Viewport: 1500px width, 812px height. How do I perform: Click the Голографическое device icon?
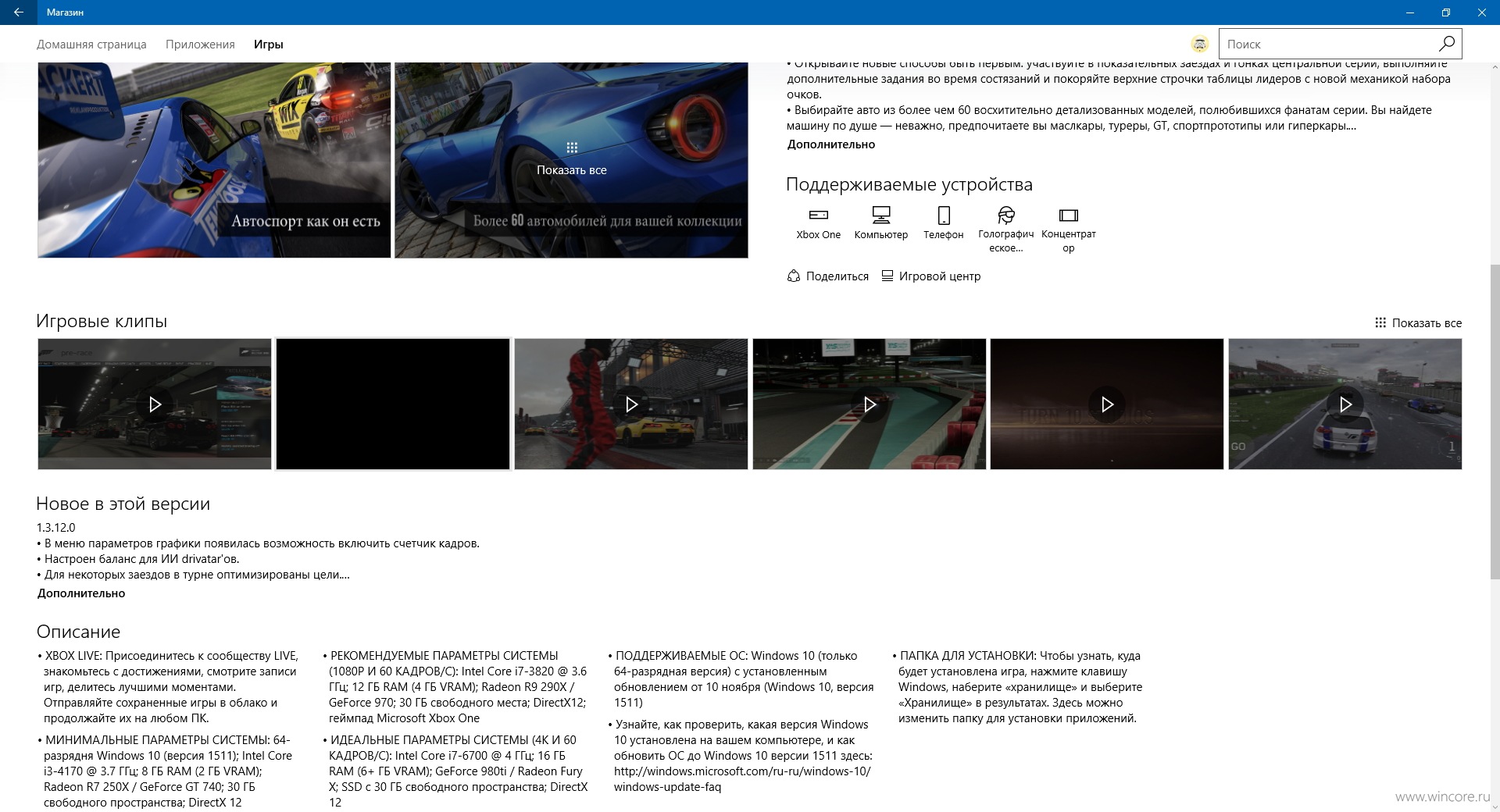tap(1006, 215)
